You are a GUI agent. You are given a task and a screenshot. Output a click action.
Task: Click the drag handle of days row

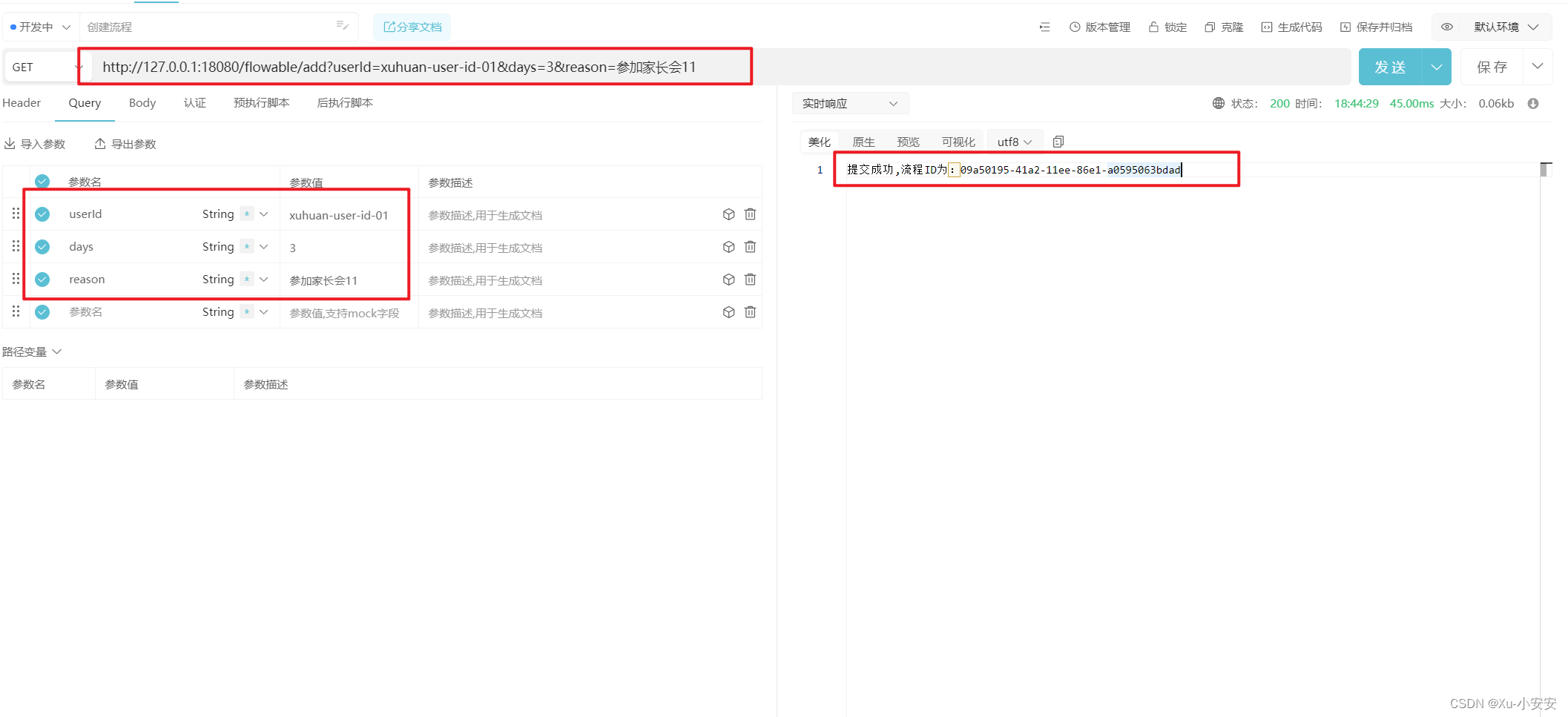(x=16, y=246)
